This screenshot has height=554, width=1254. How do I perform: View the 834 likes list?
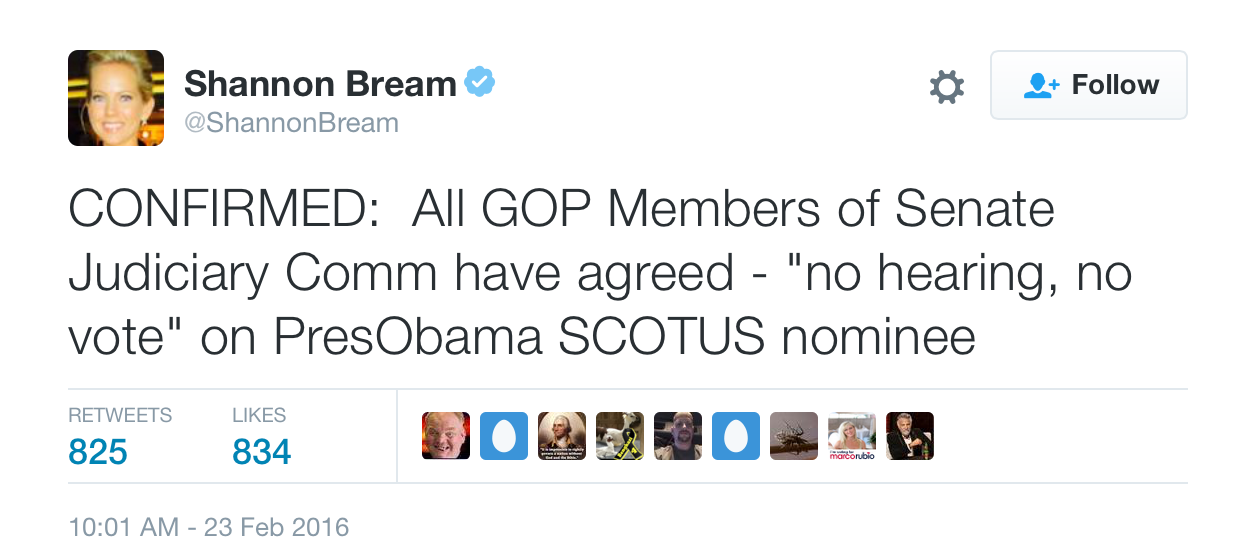point(261,452)
